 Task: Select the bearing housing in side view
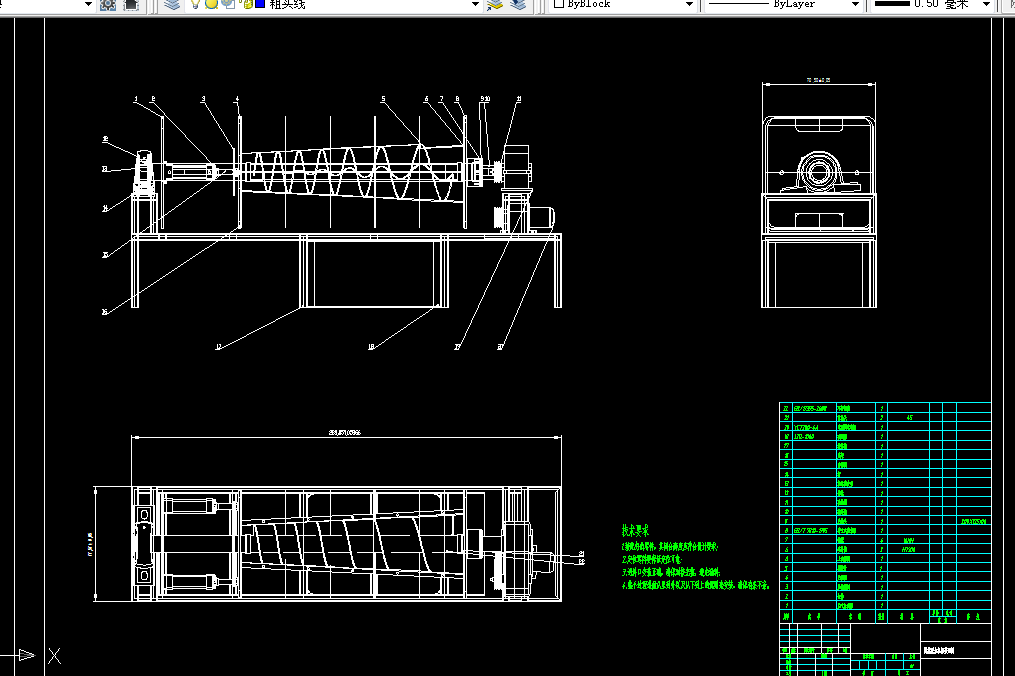820,173
